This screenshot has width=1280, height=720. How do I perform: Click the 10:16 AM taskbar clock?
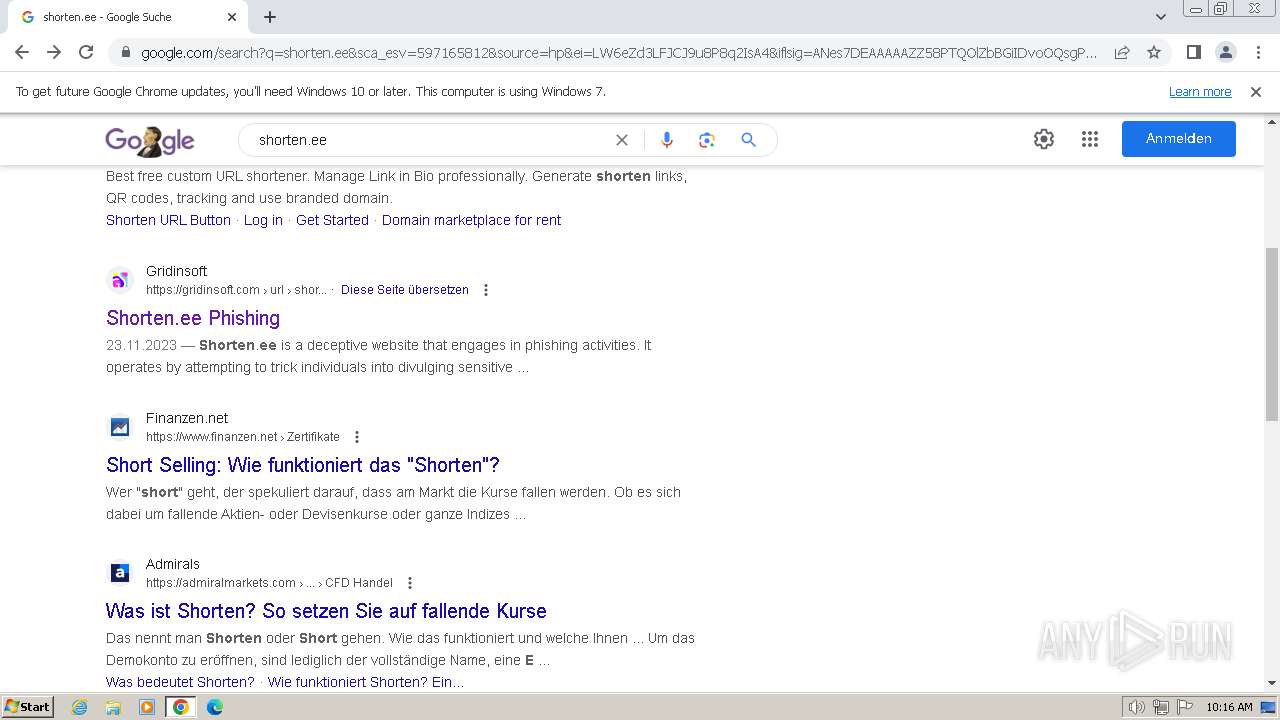pyautogui.click(x=1229, y=707)
